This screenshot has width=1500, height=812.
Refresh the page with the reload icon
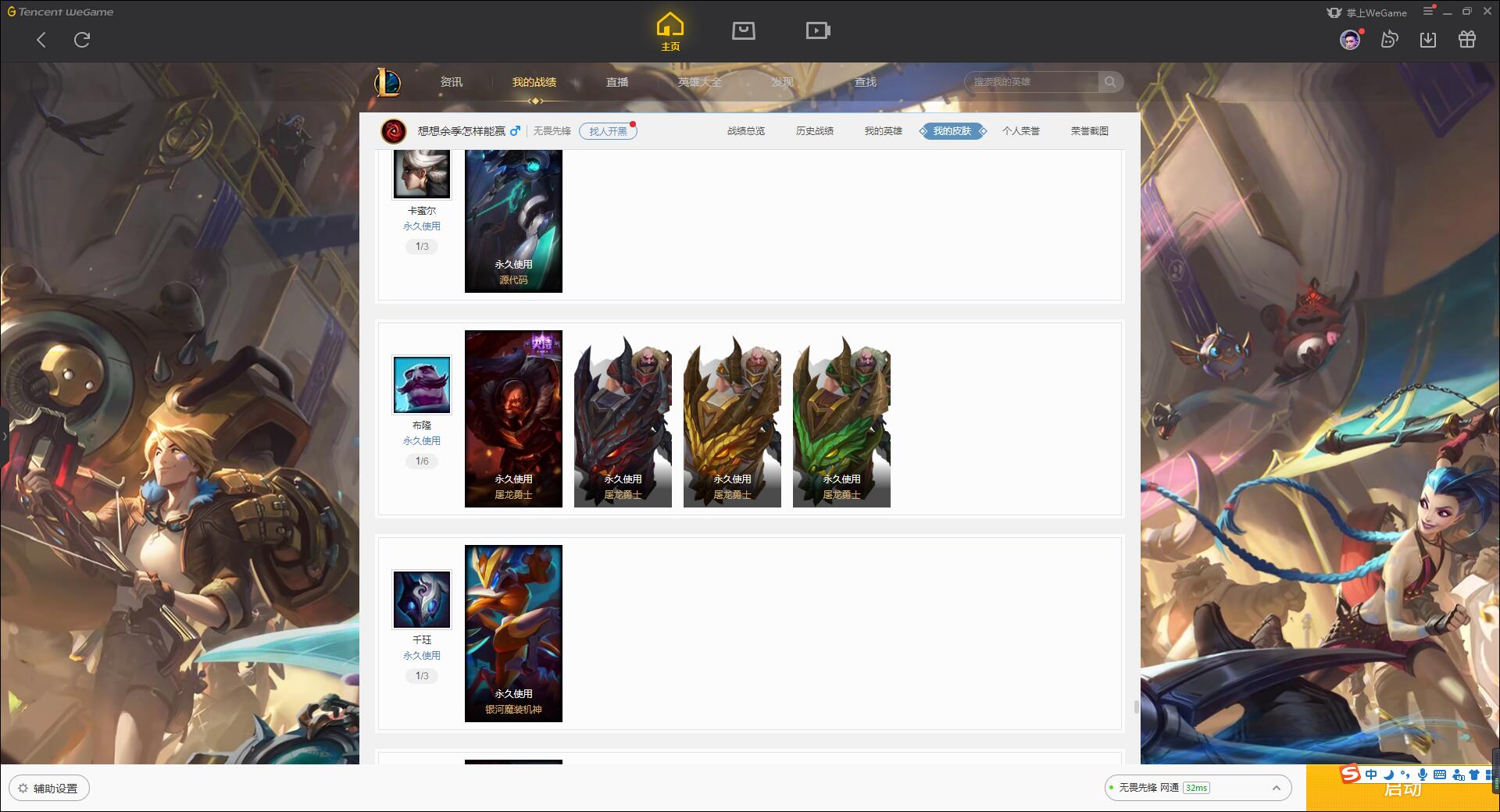click(x=82, y=40)
